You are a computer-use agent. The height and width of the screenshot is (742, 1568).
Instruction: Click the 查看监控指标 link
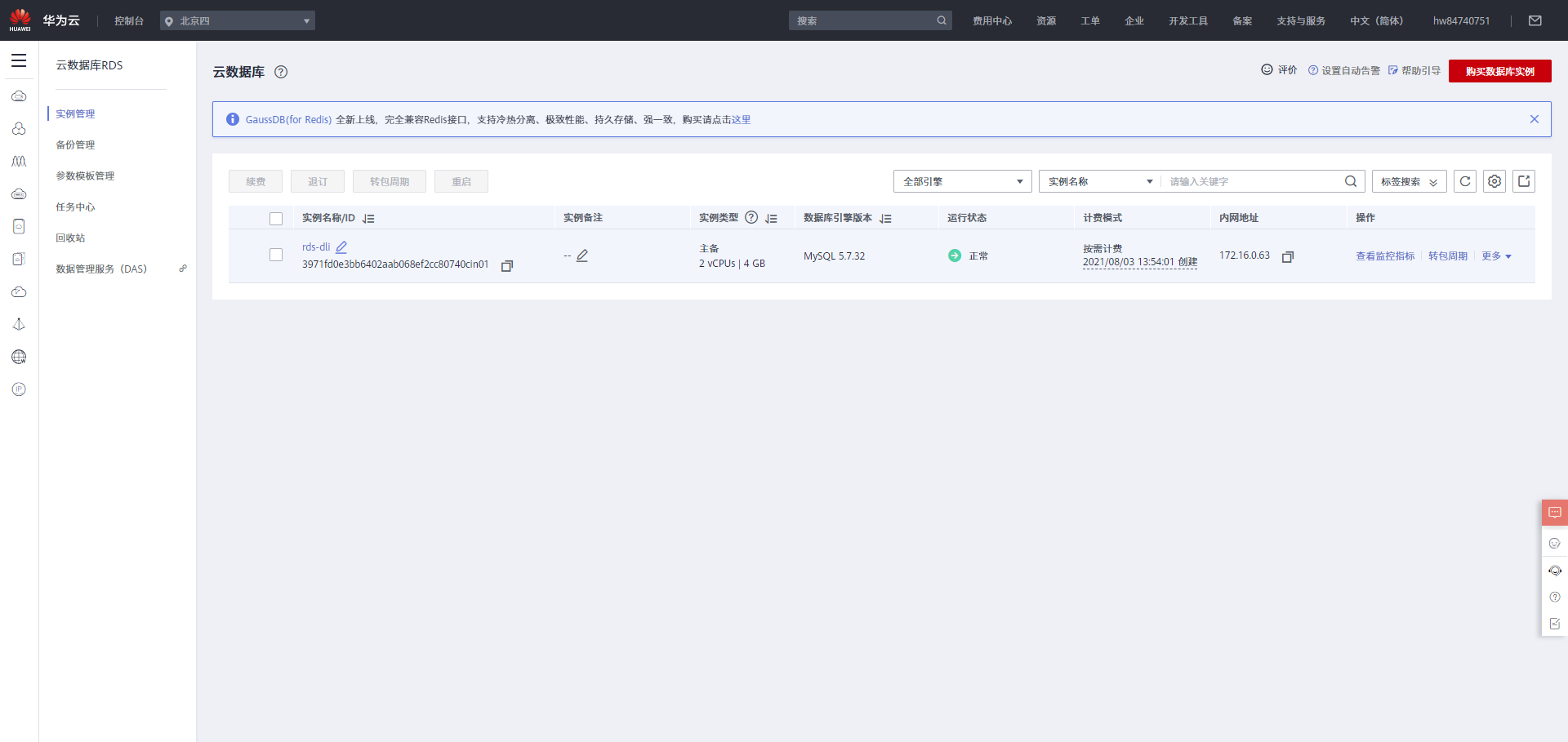click(1385, 256)
